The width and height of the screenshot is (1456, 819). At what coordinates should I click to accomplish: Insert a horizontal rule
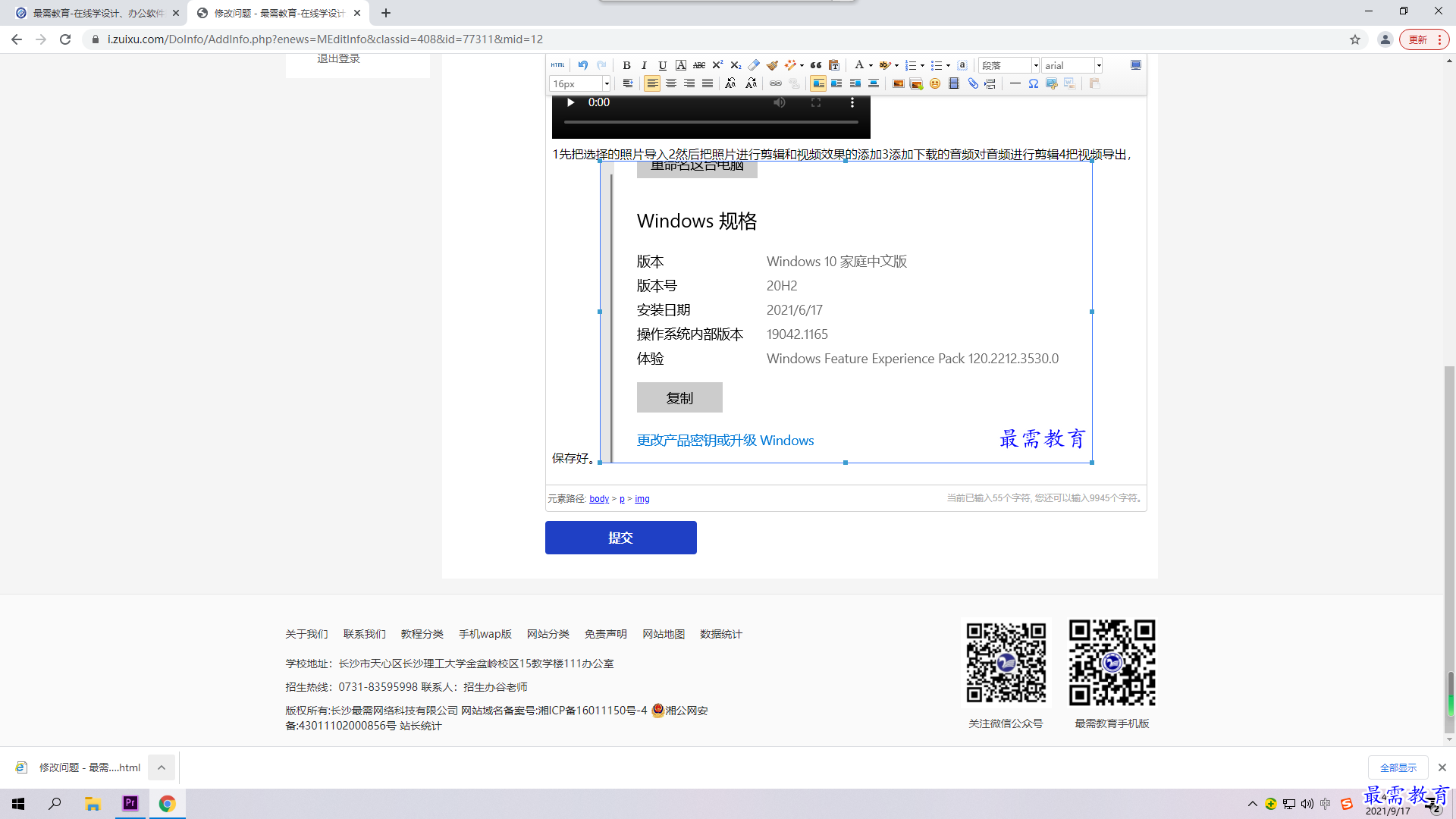tap(1015, 83)
